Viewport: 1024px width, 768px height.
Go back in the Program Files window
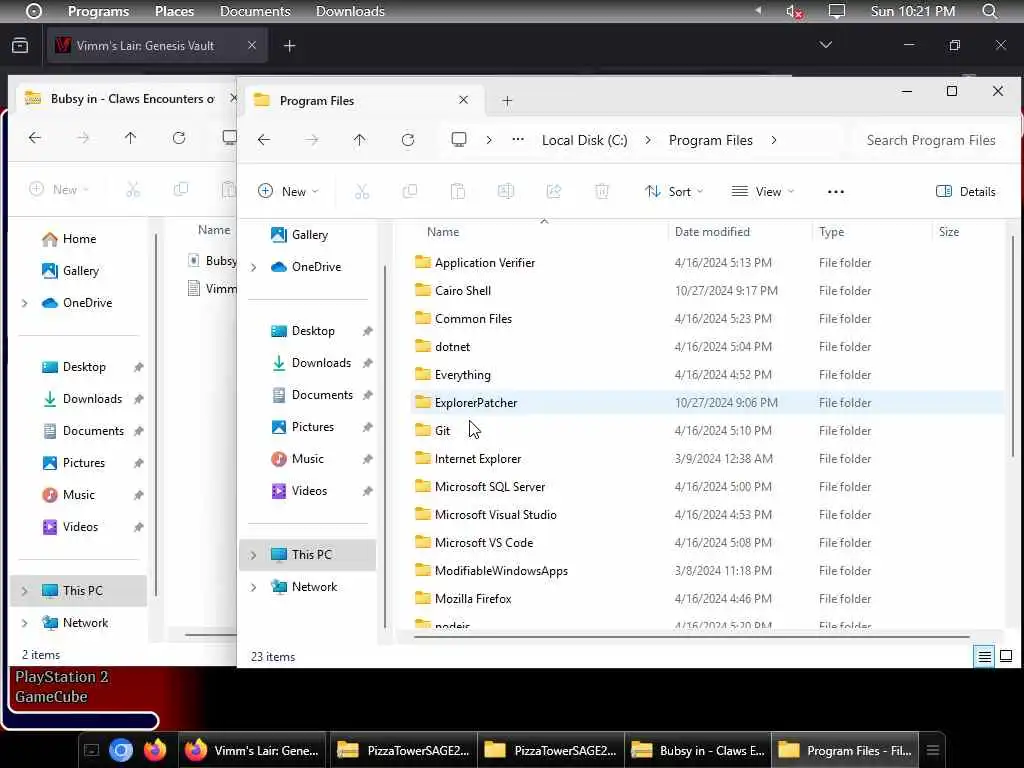click(264, 140)
